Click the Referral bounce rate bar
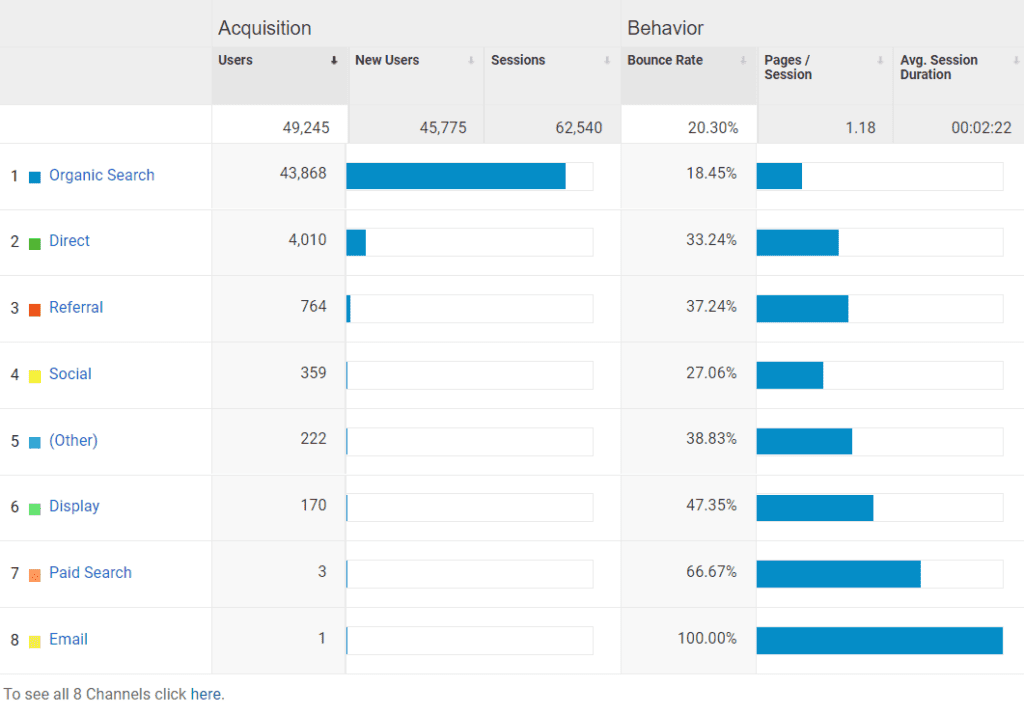1024x714 pixels. [803, 309]
